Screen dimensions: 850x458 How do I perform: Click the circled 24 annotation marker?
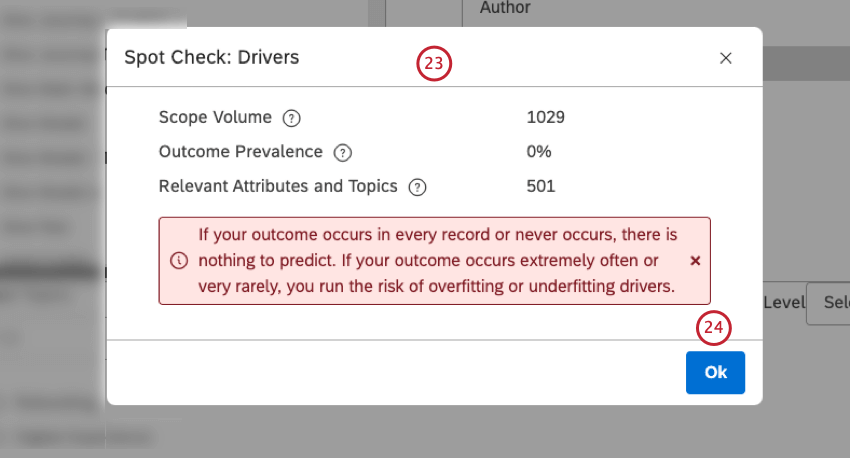pyautogui.click(x=714, y=329)
